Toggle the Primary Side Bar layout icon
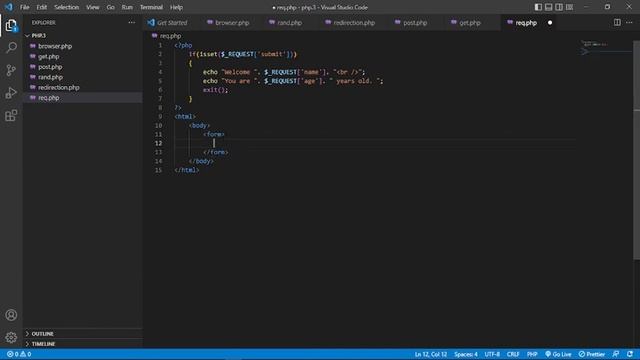Viewport: 640px width, 360px height. (538, 7)
